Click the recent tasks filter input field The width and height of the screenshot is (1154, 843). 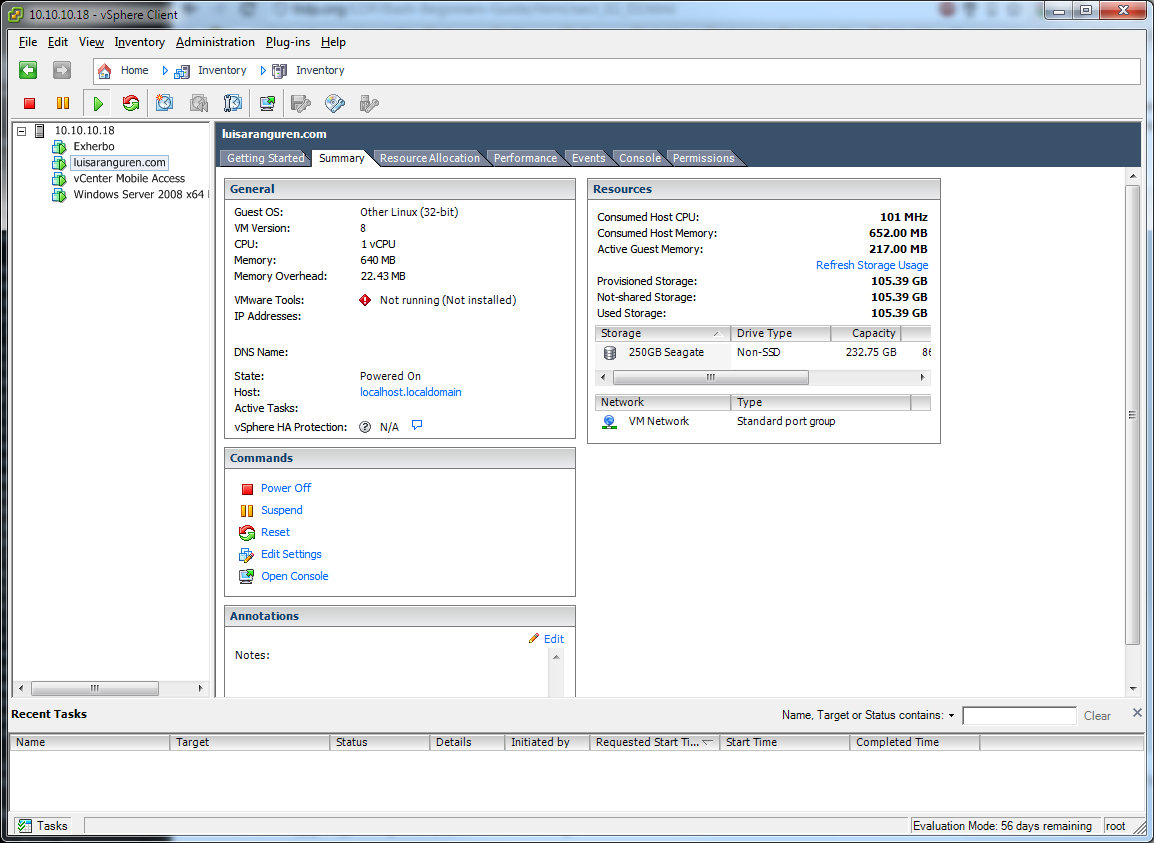point(1019,716)
